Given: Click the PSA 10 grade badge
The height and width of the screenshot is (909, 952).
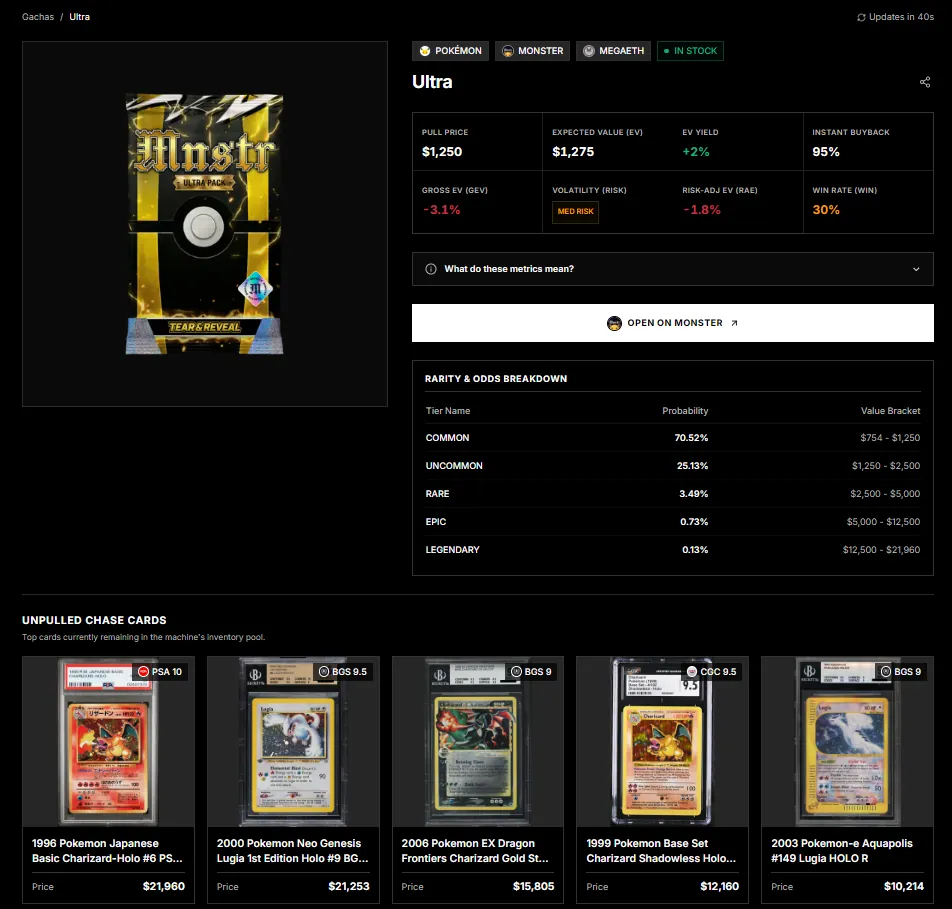Looking at the screenshot, I should click(x=160, y=672).
